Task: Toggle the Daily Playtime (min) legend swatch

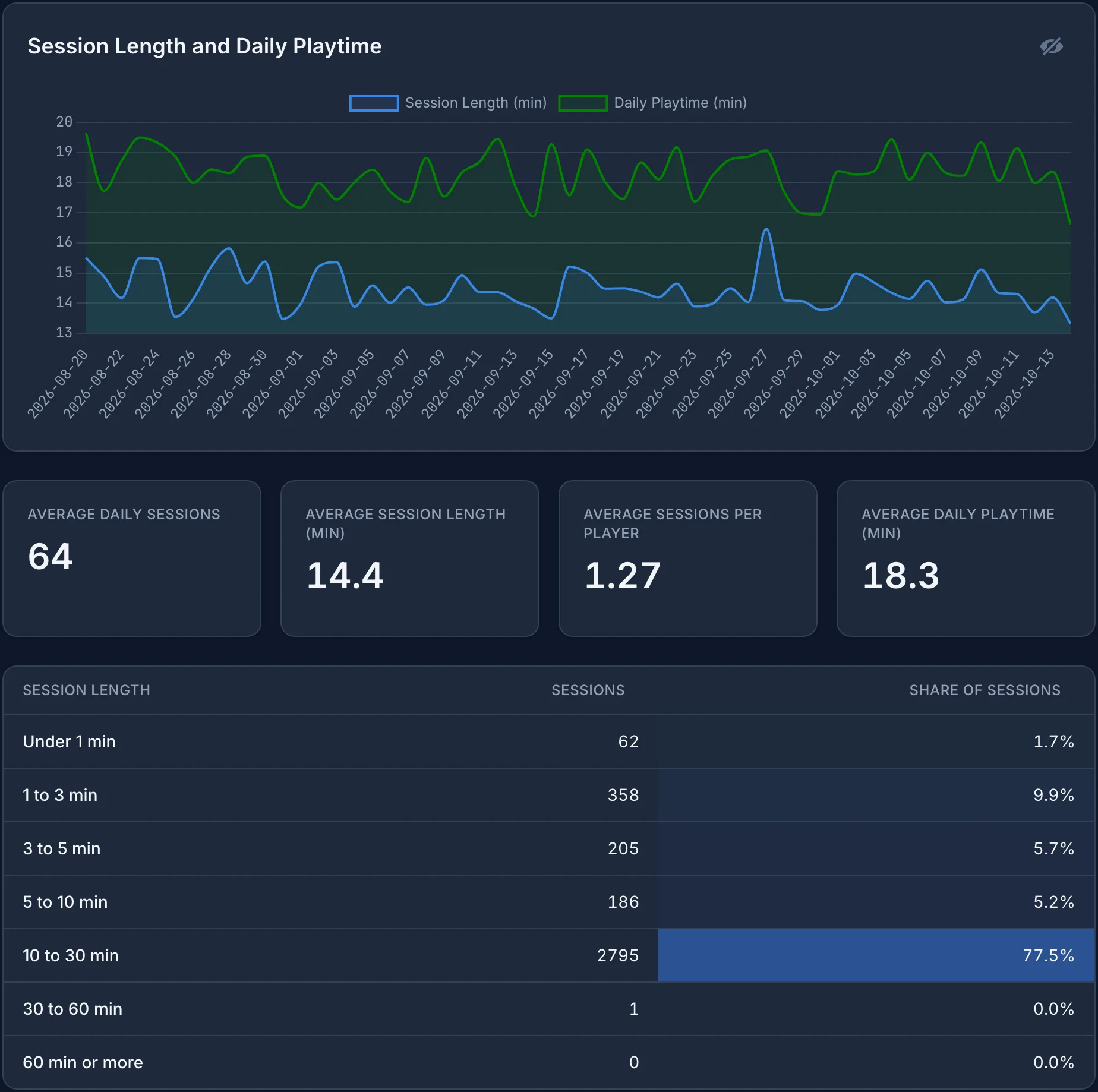Action: (x=583, y=103)
